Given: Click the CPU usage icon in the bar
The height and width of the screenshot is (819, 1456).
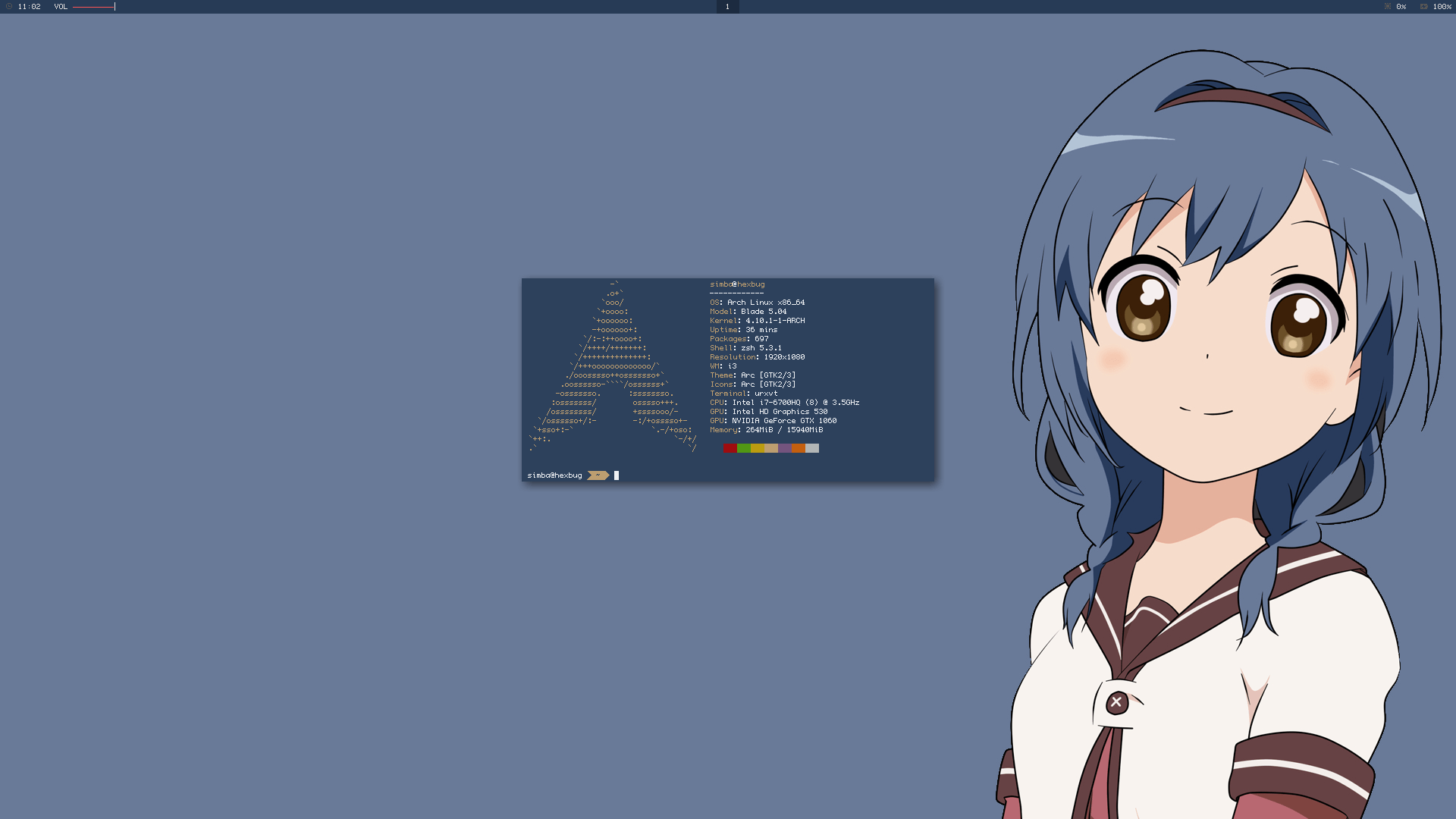Looking at the screenshot, I should (1388, 7).
